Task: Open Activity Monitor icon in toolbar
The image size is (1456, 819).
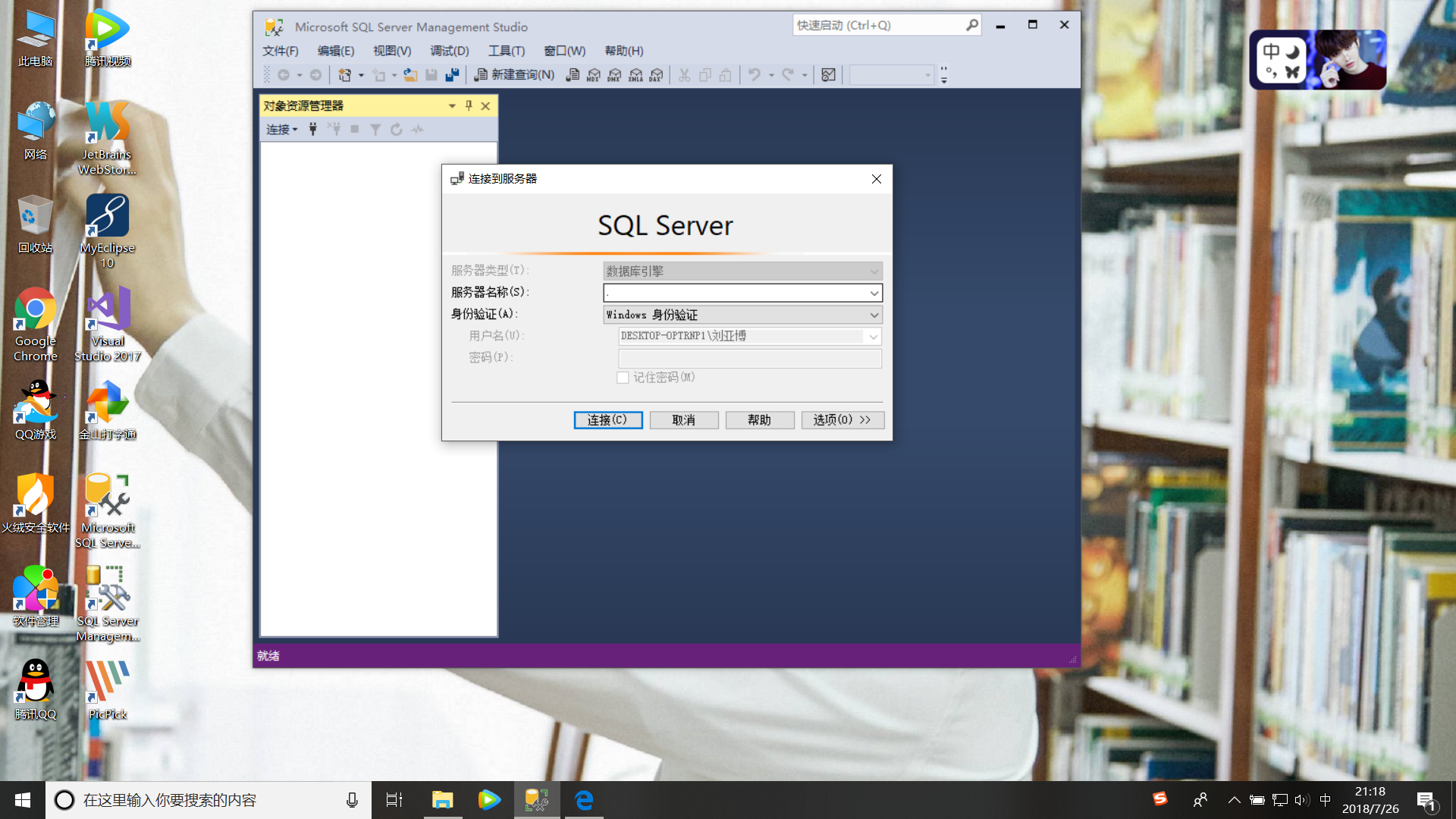Action: [828, 75]
